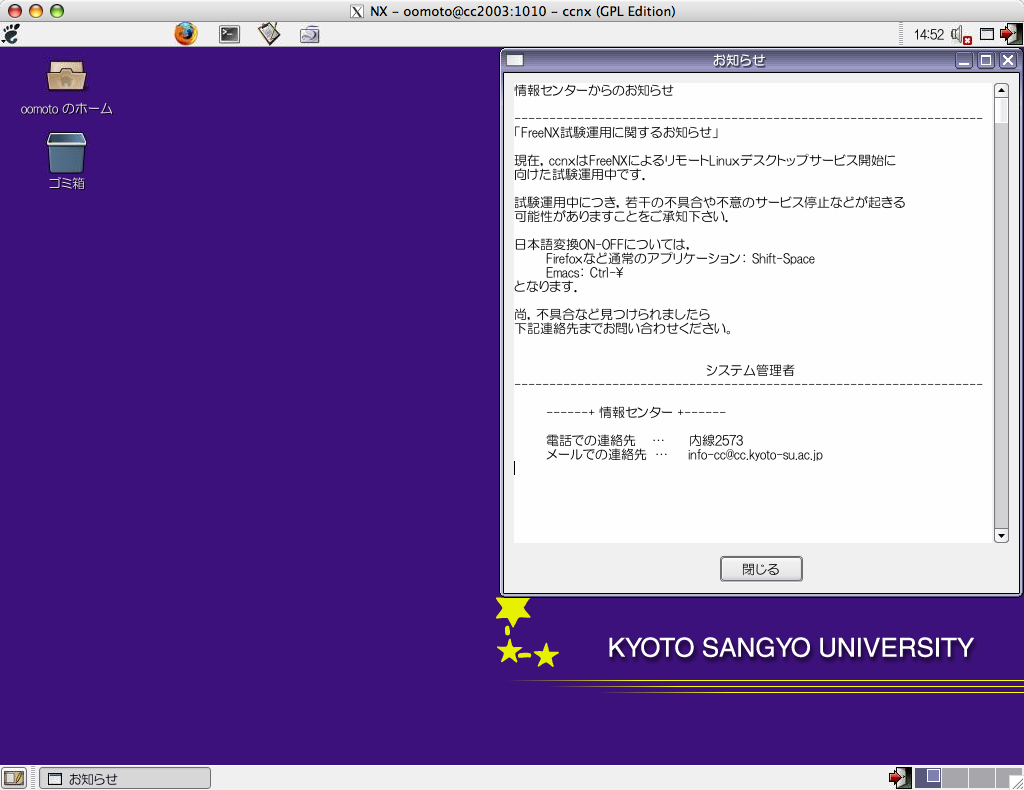
Task: Click the clipboard-and-pencil launcher icon
Action: coord(269,34)
